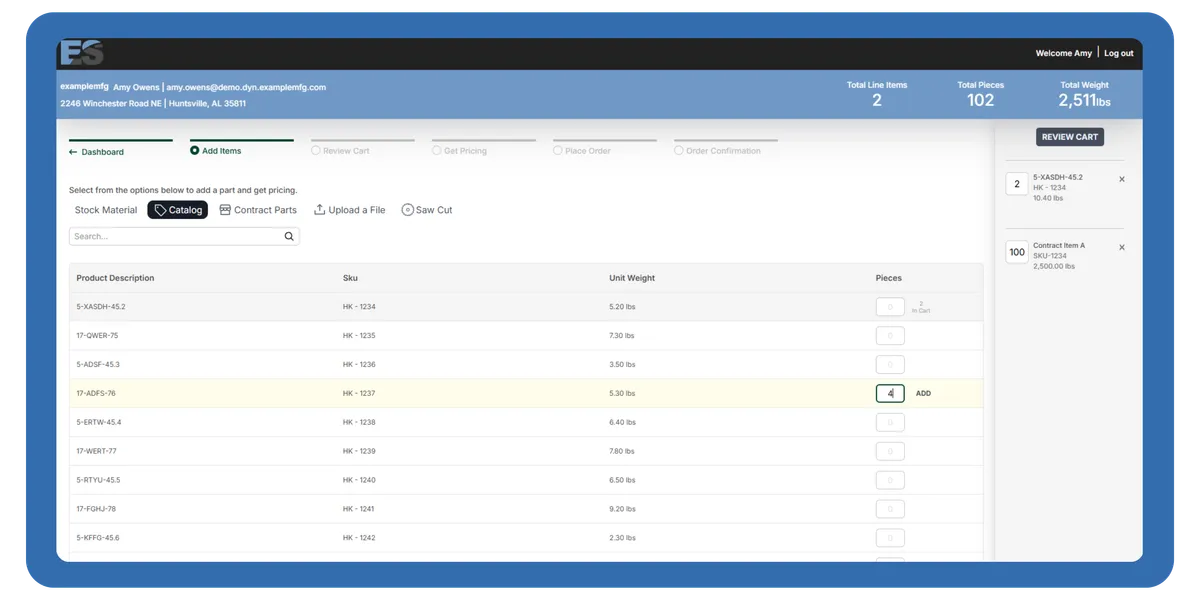Click pieces field for 5-RTYU-45.5
Viewport: 1200px width, 600px height.
tap(890, 481)
